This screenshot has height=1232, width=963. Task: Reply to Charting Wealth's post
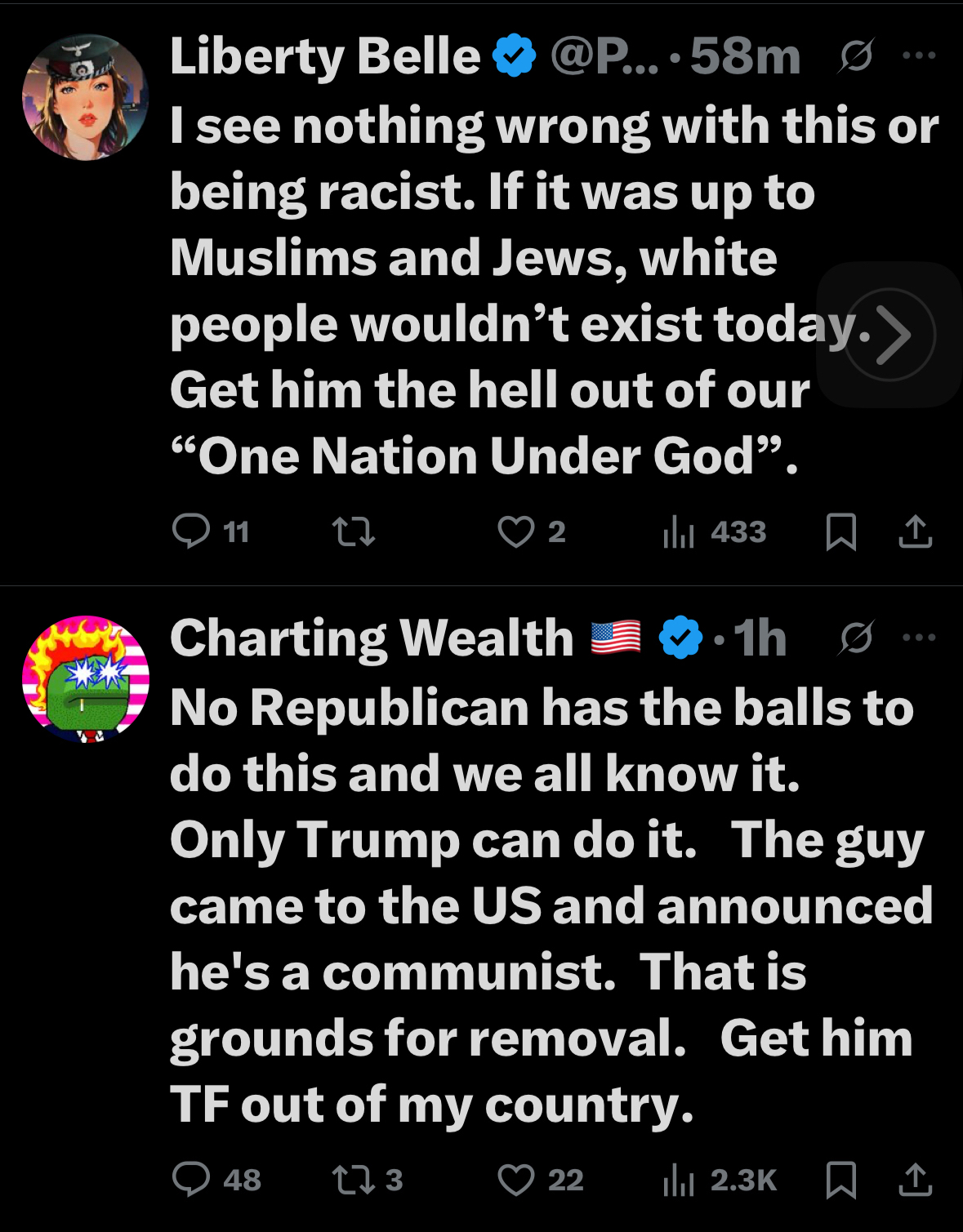pyautogui.click(x=191, y=1180)
